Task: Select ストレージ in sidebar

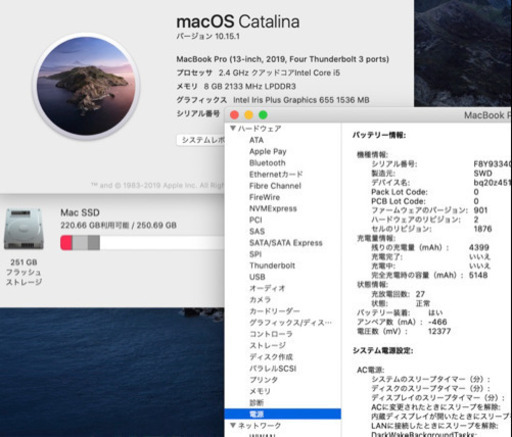Action: [x=267, y=345]
